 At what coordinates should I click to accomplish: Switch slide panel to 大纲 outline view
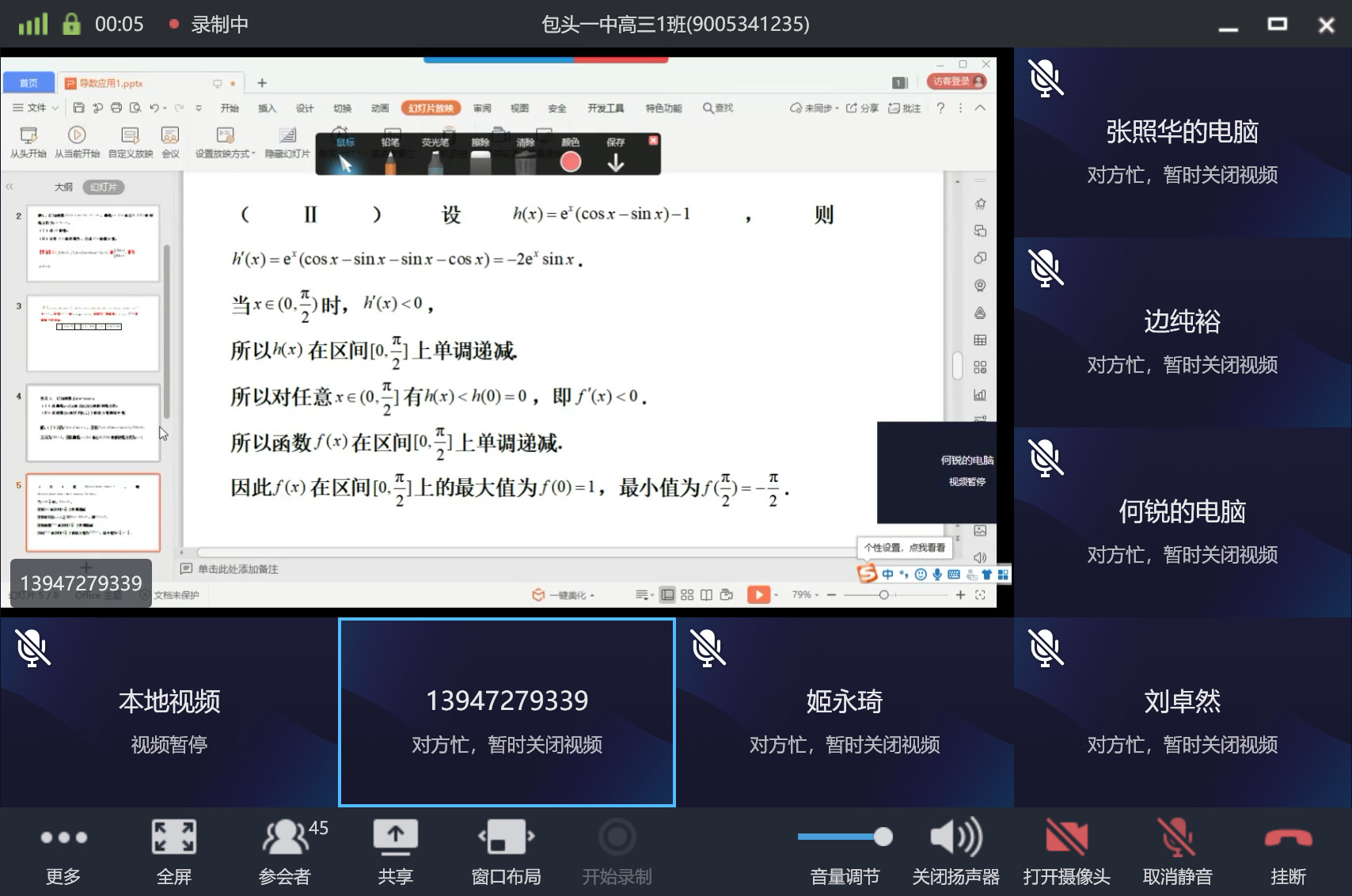pyautogui.click(x=63, y=187)
